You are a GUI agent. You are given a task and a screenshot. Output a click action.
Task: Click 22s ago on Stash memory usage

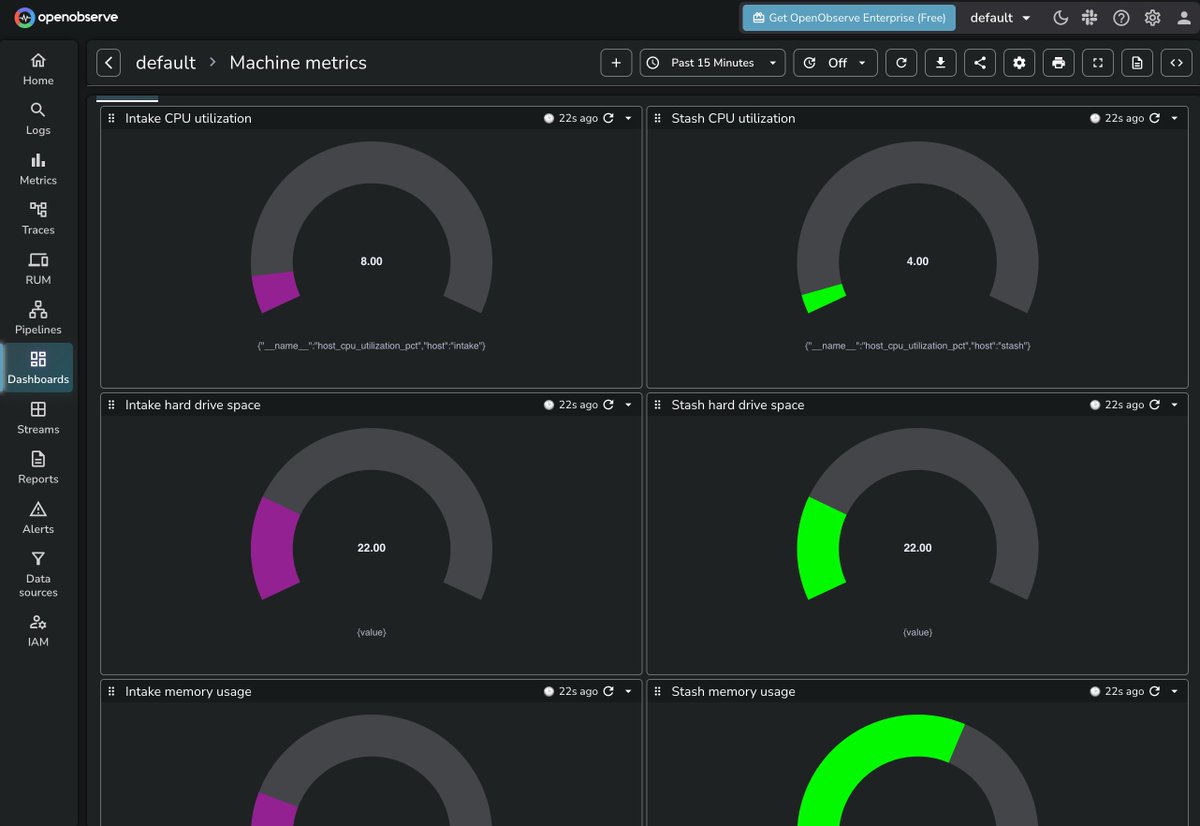1125,691
